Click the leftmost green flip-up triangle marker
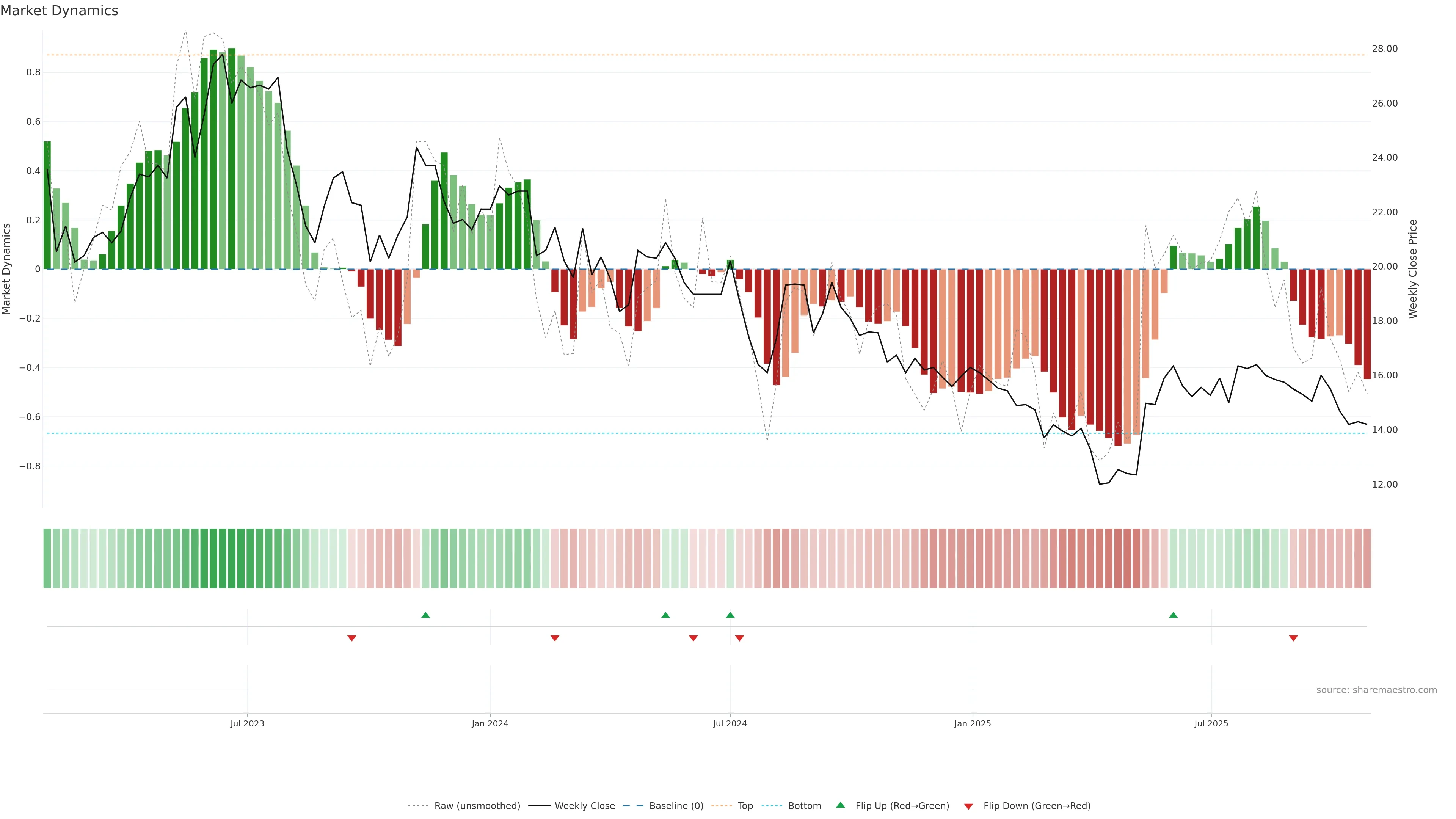The width and height of the screenshot is (1456, 819). tap(425, 615)
